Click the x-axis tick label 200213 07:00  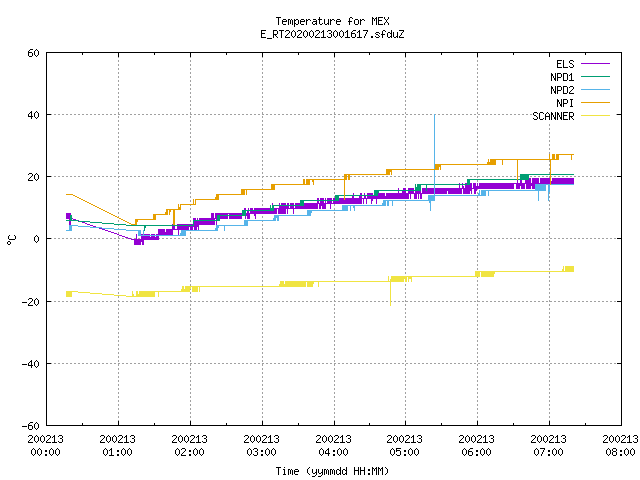point(548,446)
